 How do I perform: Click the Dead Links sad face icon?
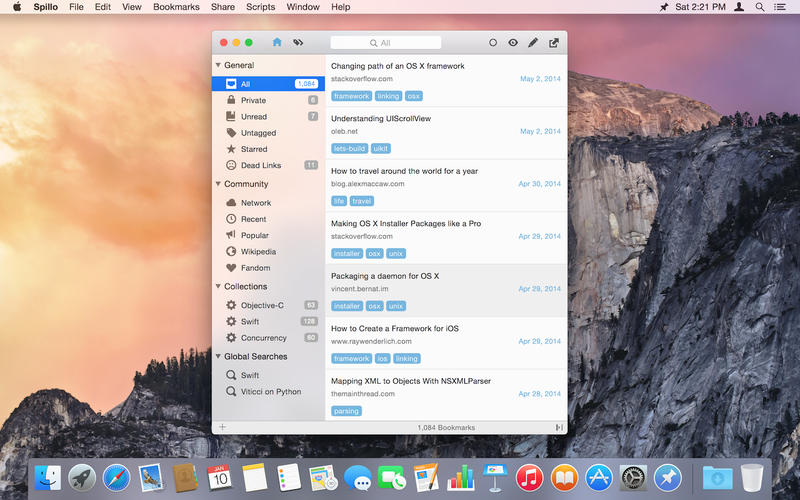[231, 165]
